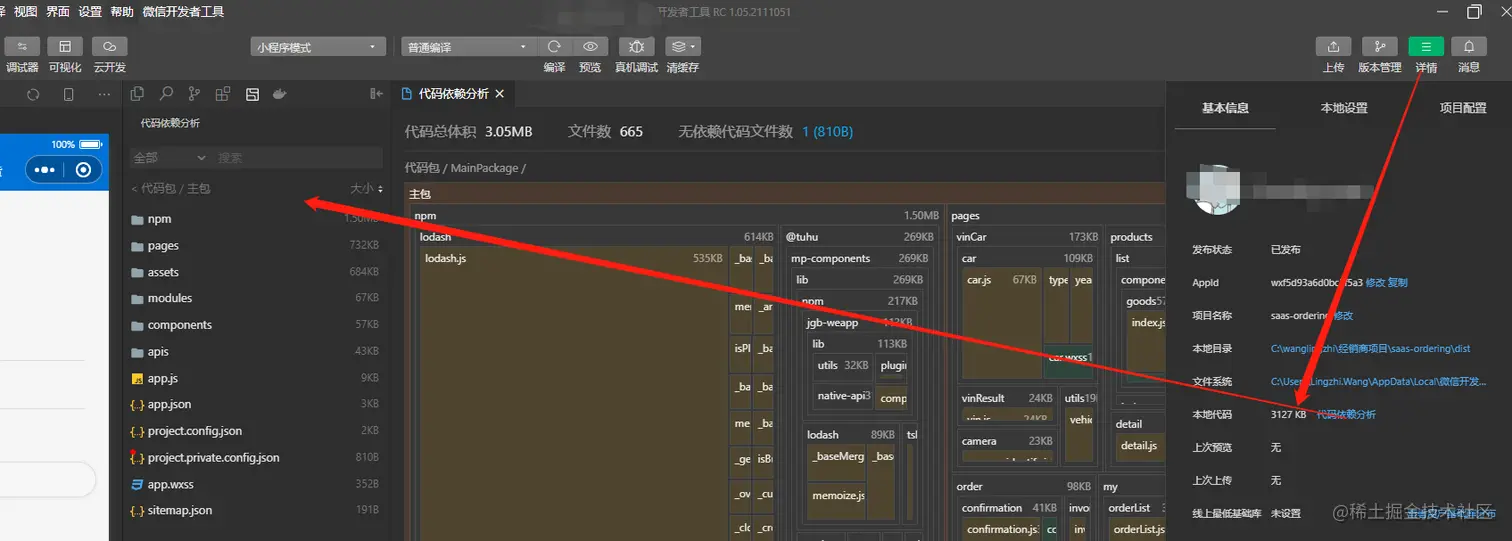1512x541 pixels.
Task: Open the 小程序模式 mode dropdown
Action: click(318, 47)
